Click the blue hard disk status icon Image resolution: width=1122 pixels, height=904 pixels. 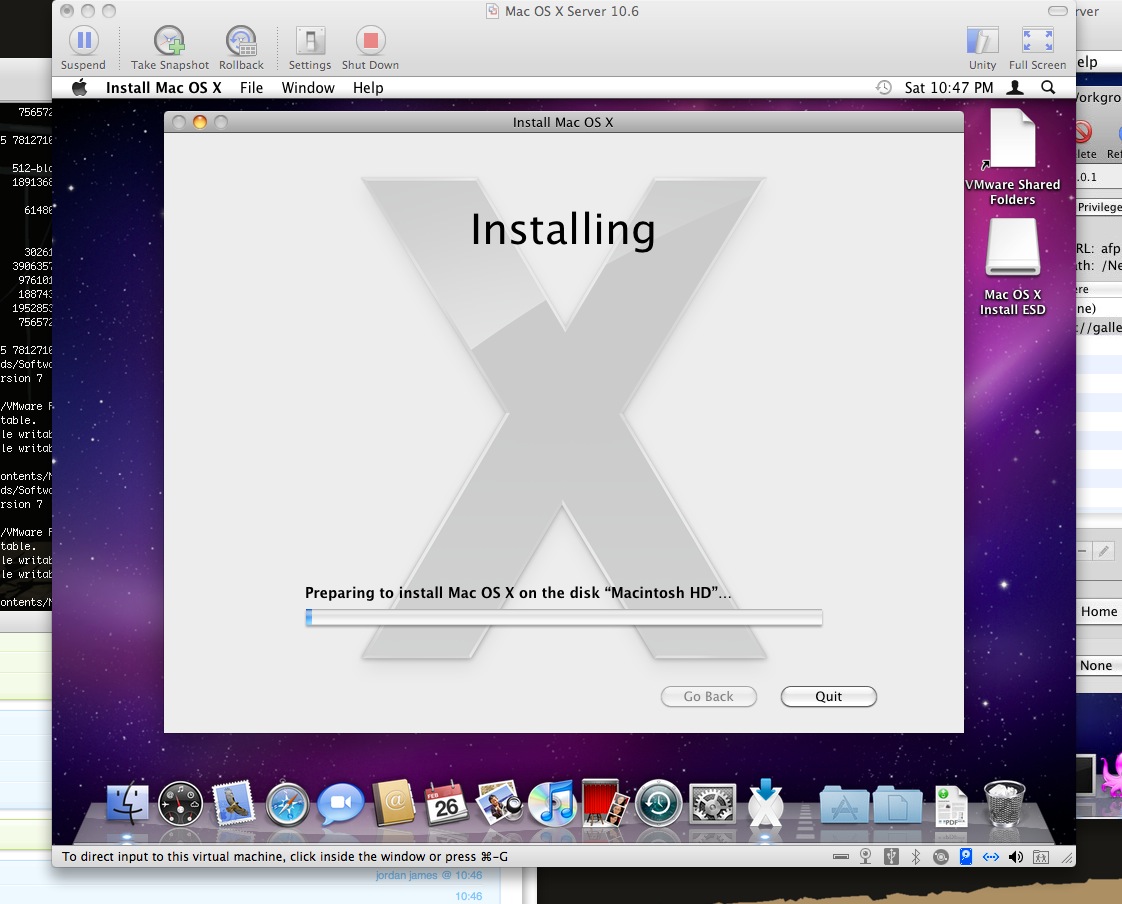coord(966,857)
